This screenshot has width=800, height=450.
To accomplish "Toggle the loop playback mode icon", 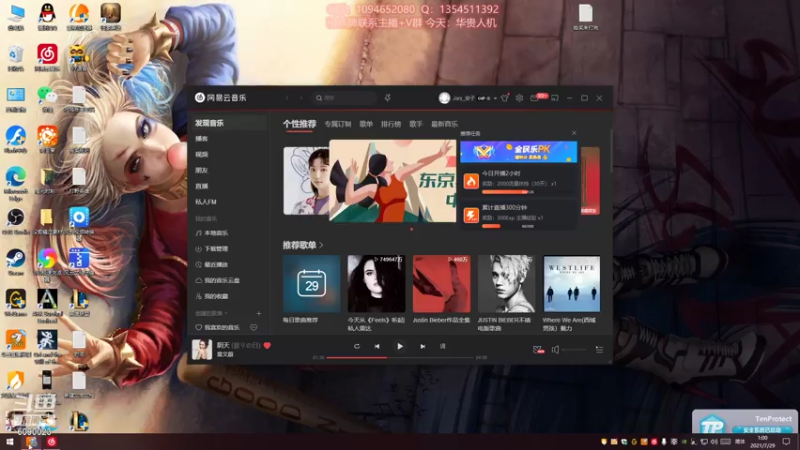I will (x=357, y=346).
